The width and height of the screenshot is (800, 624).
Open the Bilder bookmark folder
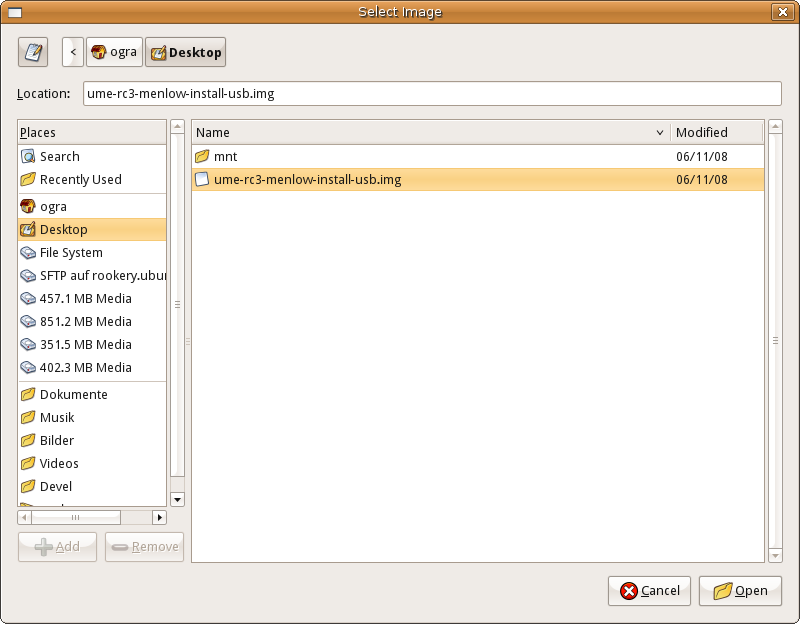pyautogui.click(x=57, y=441)
